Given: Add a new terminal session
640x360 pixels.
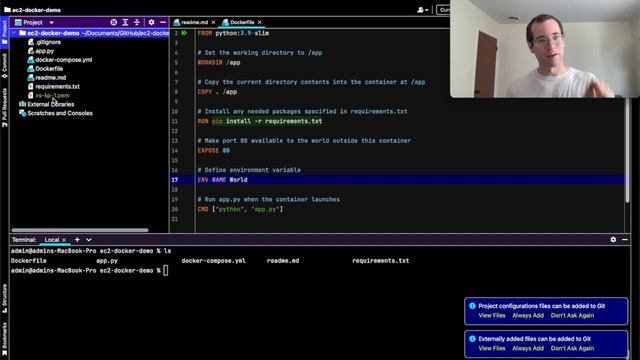Looking at the screenshot, I should click(77, 240).
